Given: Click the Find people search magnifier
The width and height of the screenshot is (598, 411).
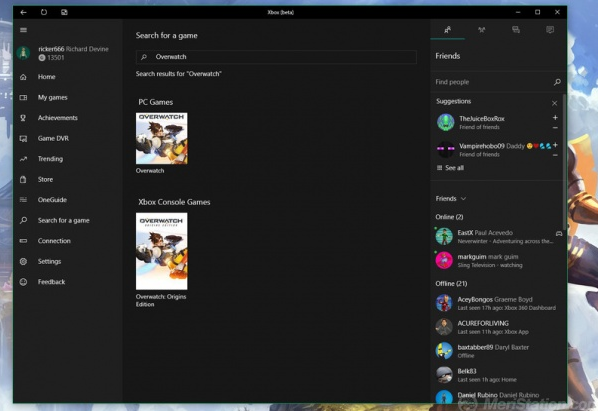Looking at the screenshot, I should tap(557, 82).
